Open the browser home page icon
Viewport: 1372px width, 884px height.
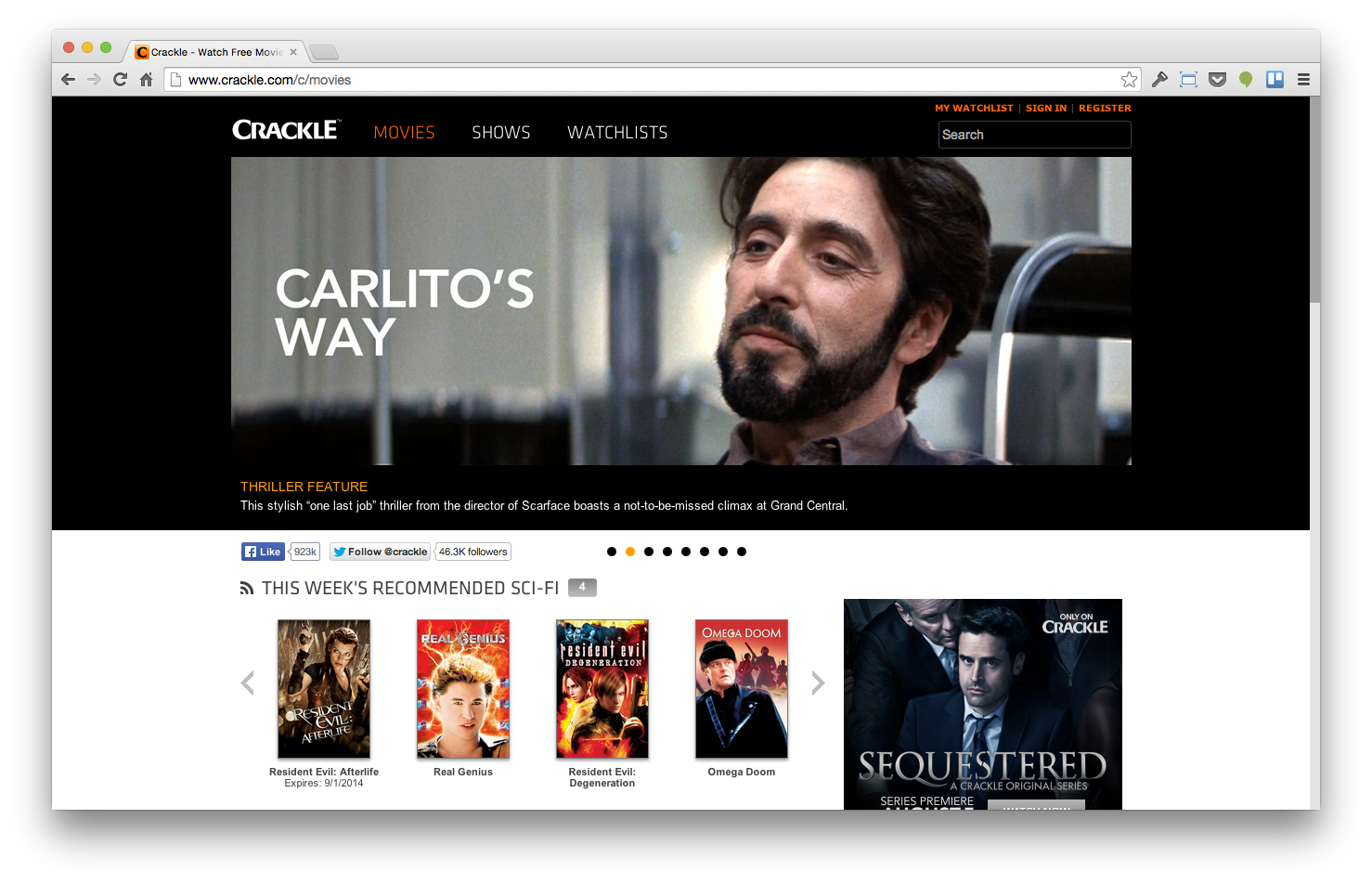[146, 80]
